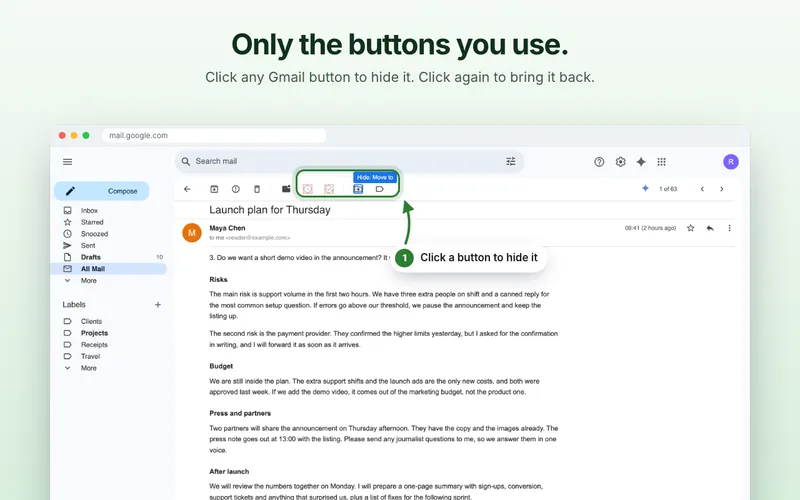
Task: Click the Compose button
Action: coord(102,191)
